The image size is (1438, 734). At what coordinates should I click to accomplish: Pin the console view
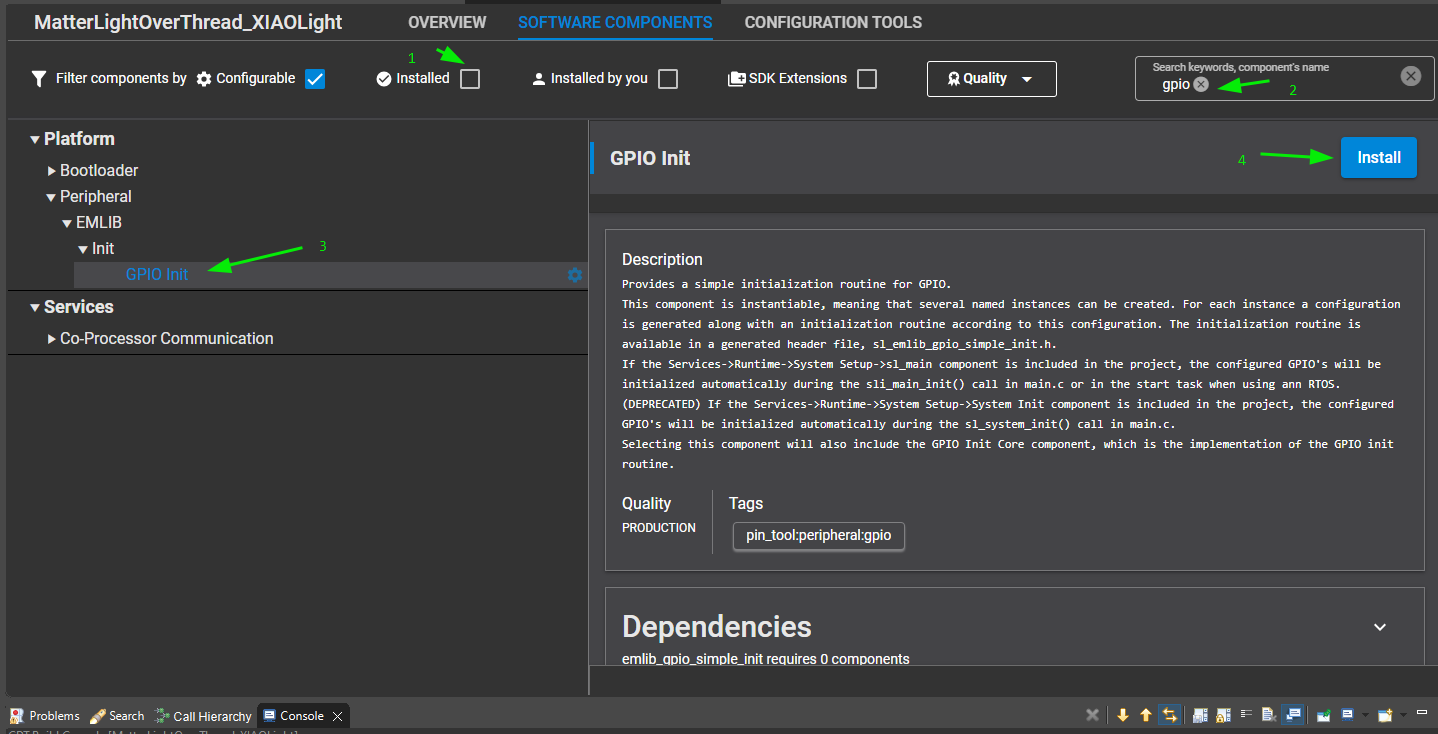tap(1323, 715)
